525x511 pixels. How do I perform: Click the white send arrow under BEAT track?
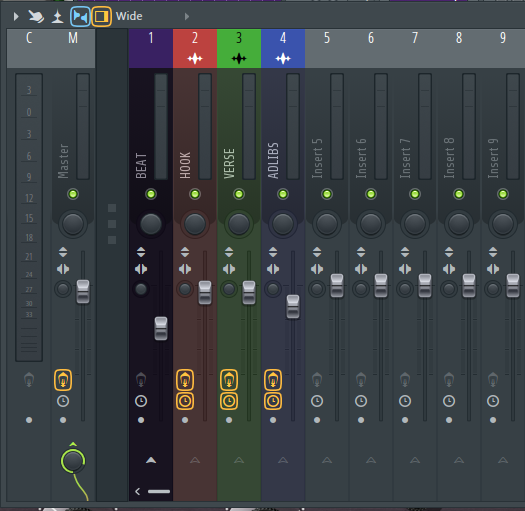pyautogui.click(x=151, y=460)
